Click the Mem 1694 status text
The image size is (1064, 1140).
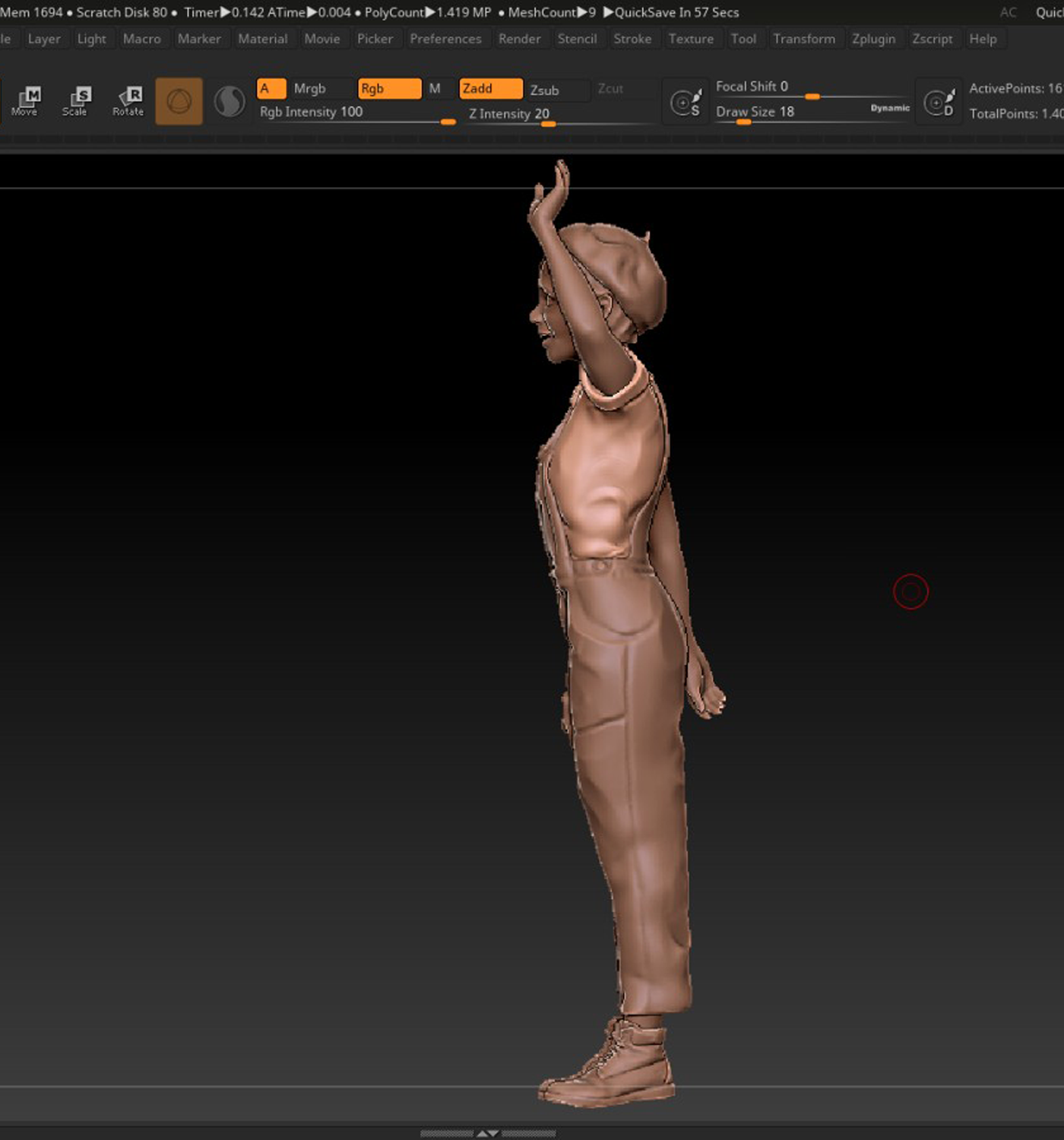click(x=31, y=12)
